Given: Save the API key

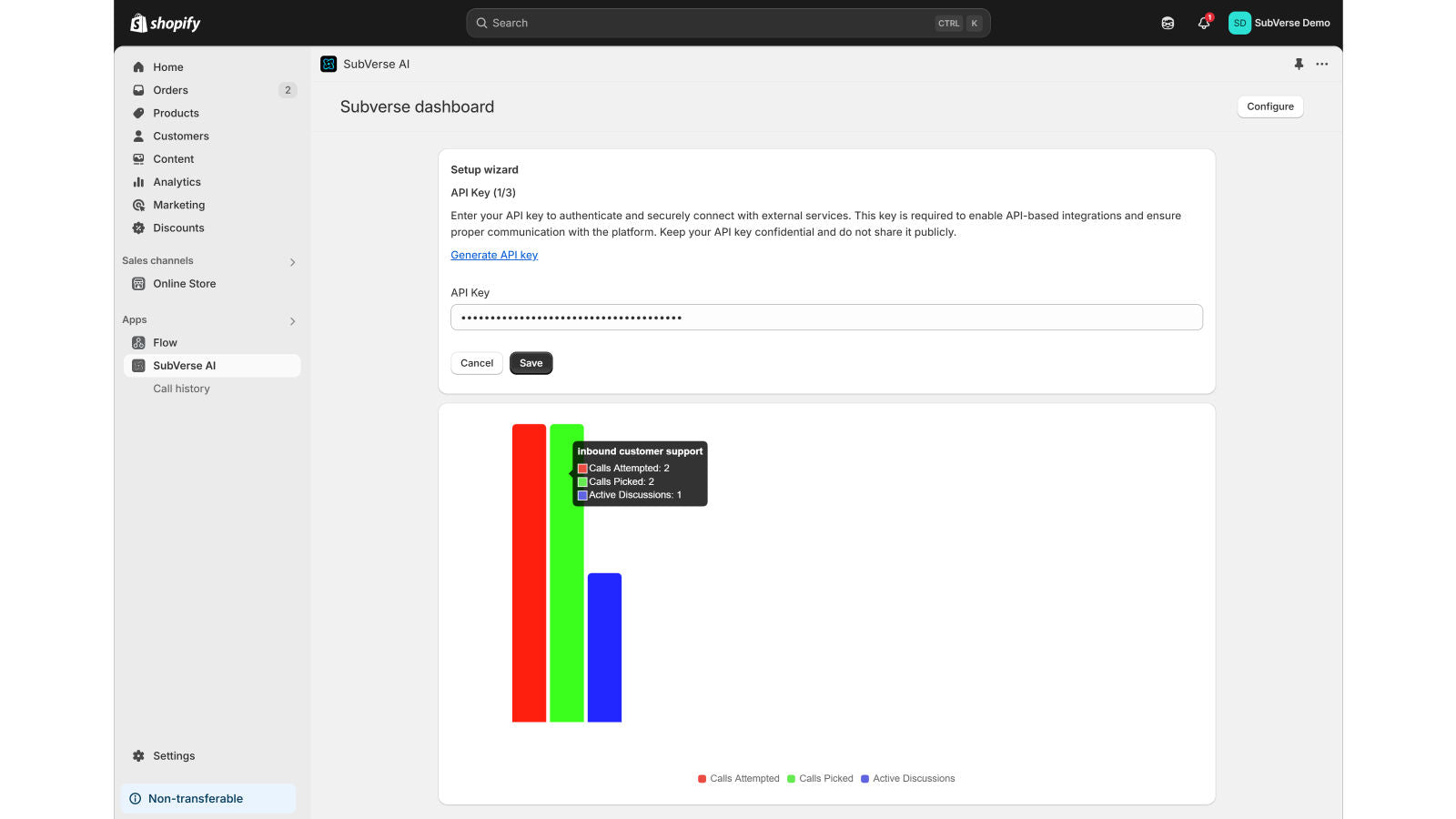Looking at the screenshot, I should point(531,362).
